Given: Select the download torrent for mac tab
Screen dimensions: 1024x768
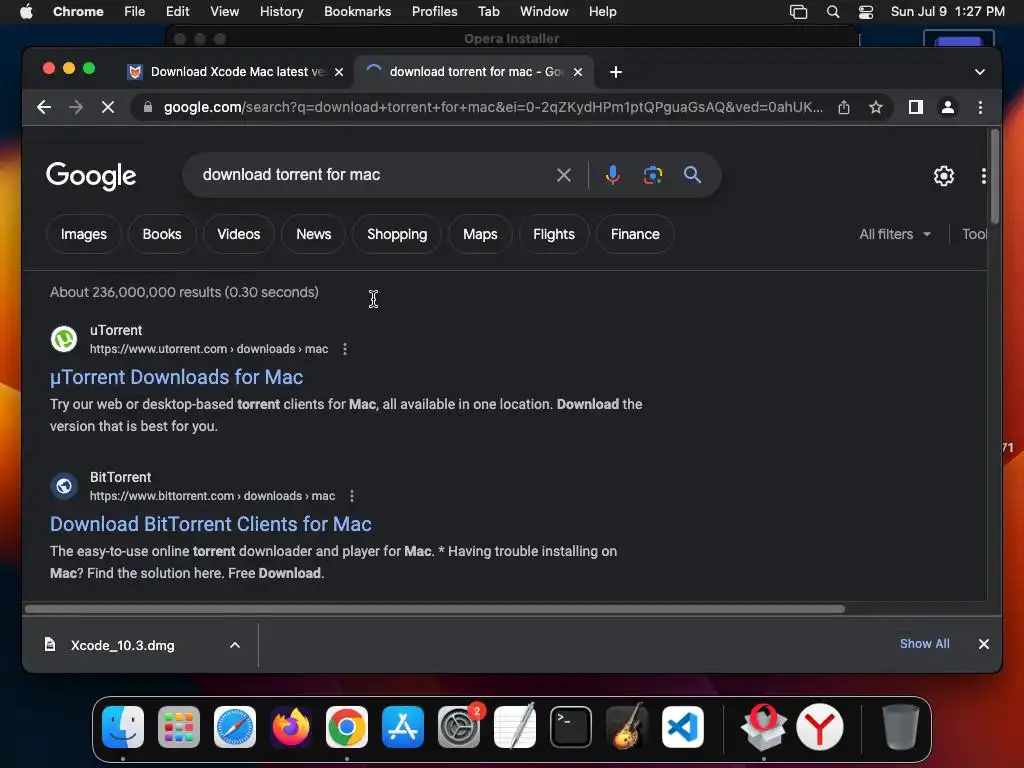Looking at the screenshot, I should (x=473, y=72).
